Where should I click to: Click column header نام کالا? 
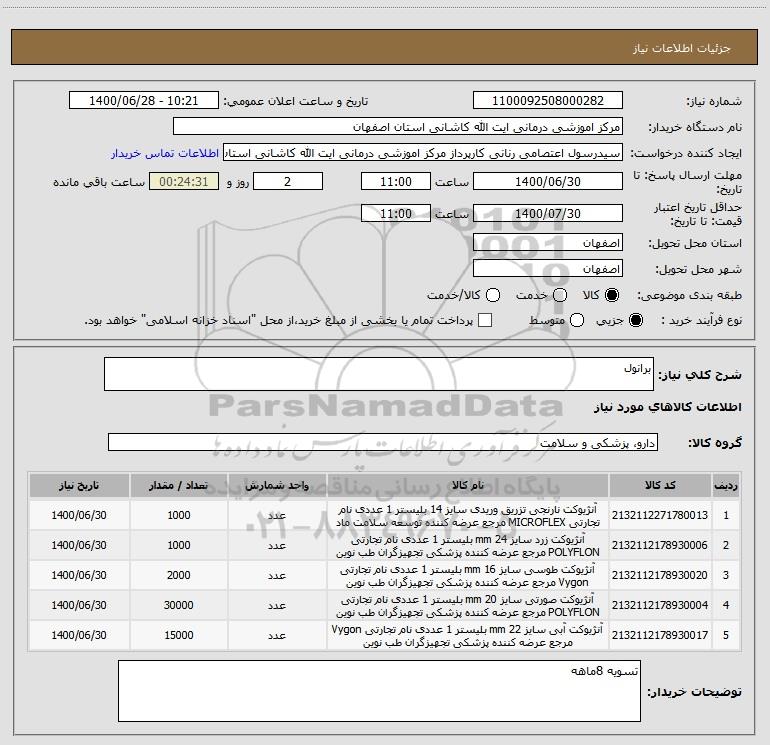(x=468, y=485)
